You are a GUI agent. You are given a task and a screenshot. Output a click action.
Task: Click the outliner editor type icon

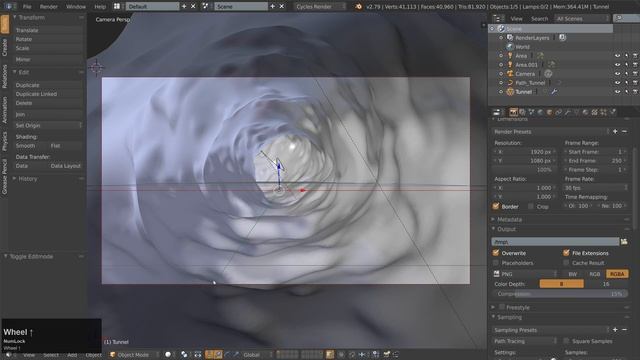coord(497,19)
